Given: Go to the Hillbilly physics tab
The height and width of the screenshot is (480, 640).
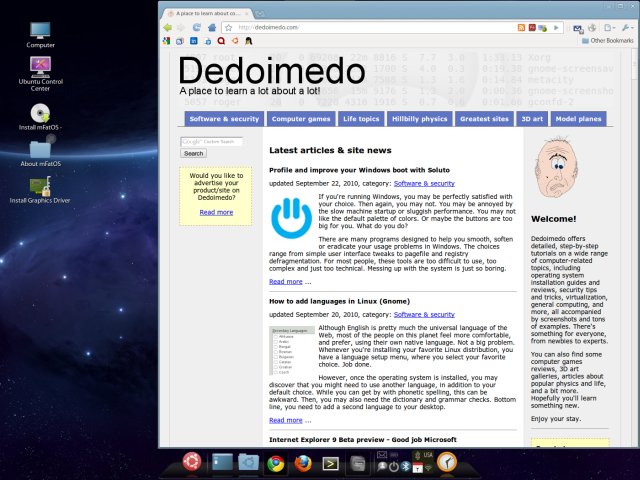Looking at the screenshot, I should pos(419,119).
